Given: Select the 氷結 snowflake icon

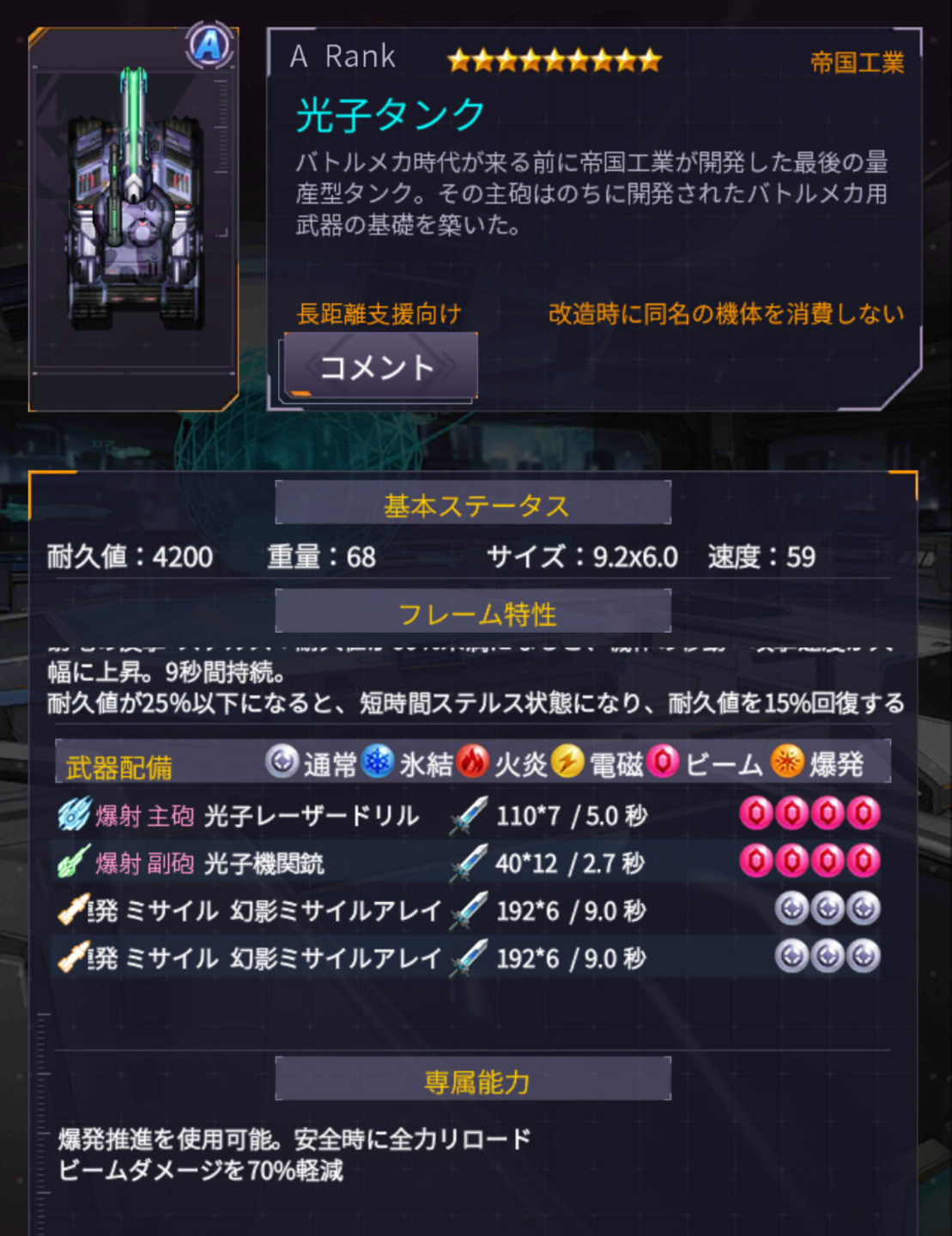Looking at the screenshot, I should (x=378, y=761).
